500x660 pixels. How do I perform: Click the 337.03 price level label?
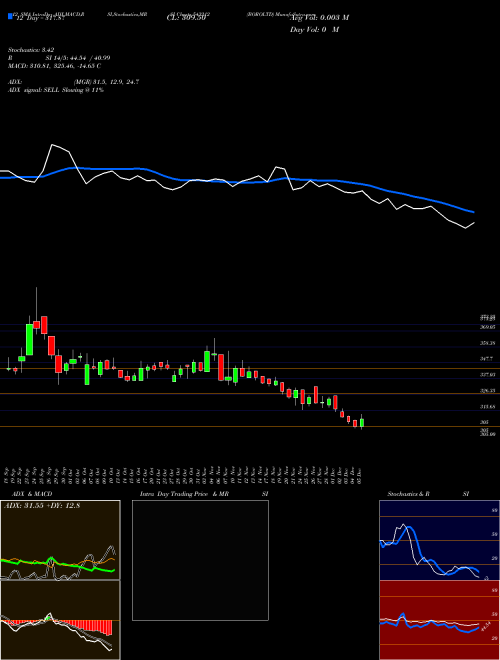click(x=487, y=374)
